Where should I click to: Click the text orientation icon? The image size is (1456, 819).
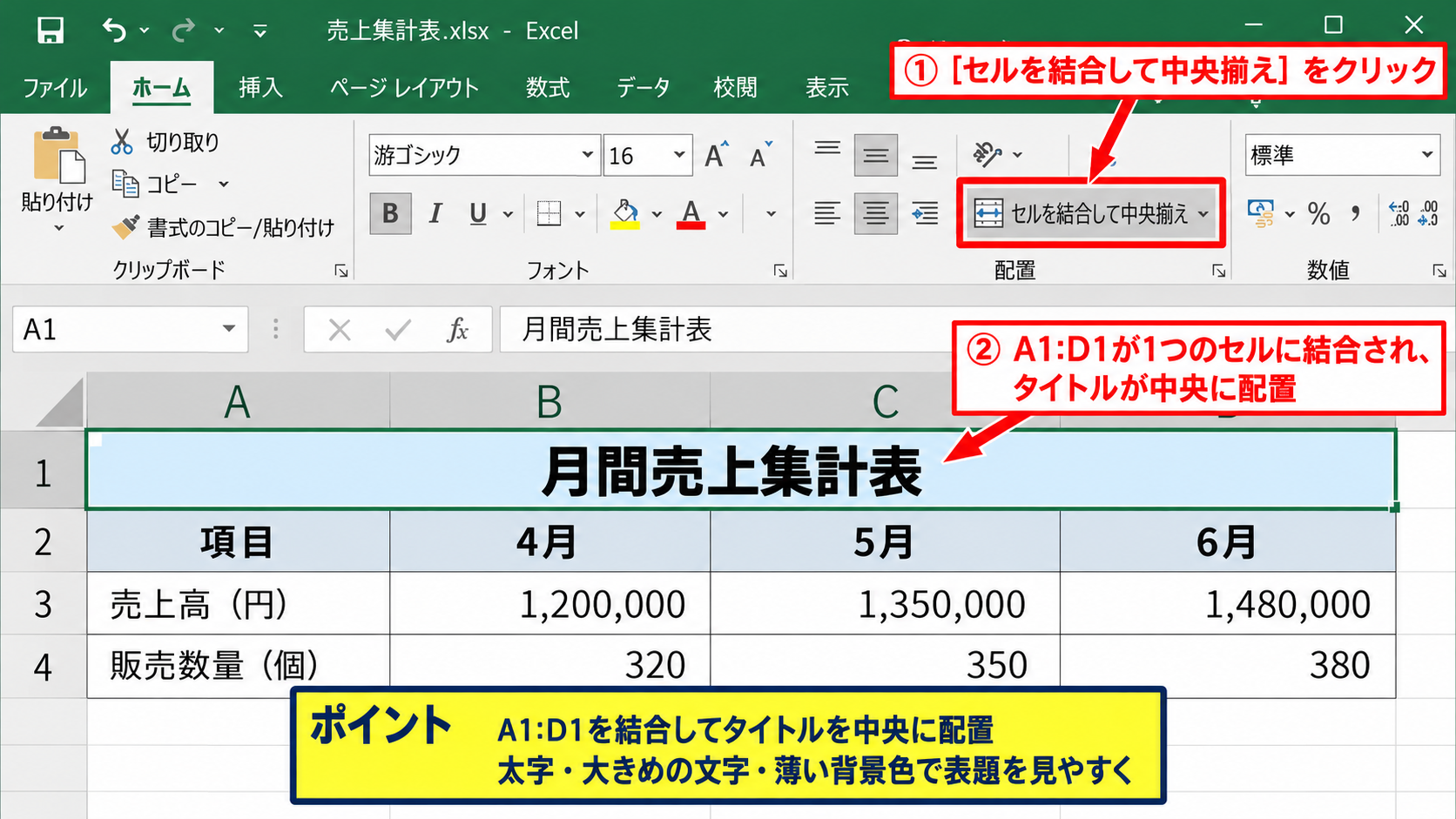pos(988,155)
